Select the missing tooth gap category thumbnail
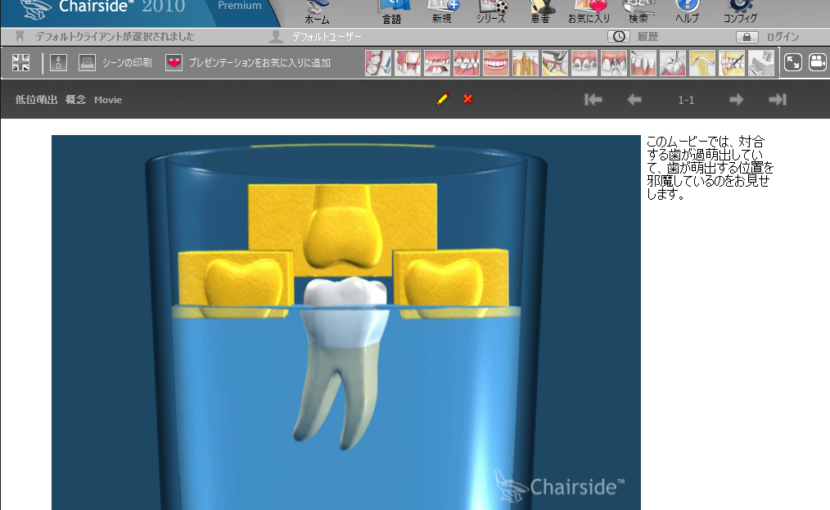 [x=408, y=63]
